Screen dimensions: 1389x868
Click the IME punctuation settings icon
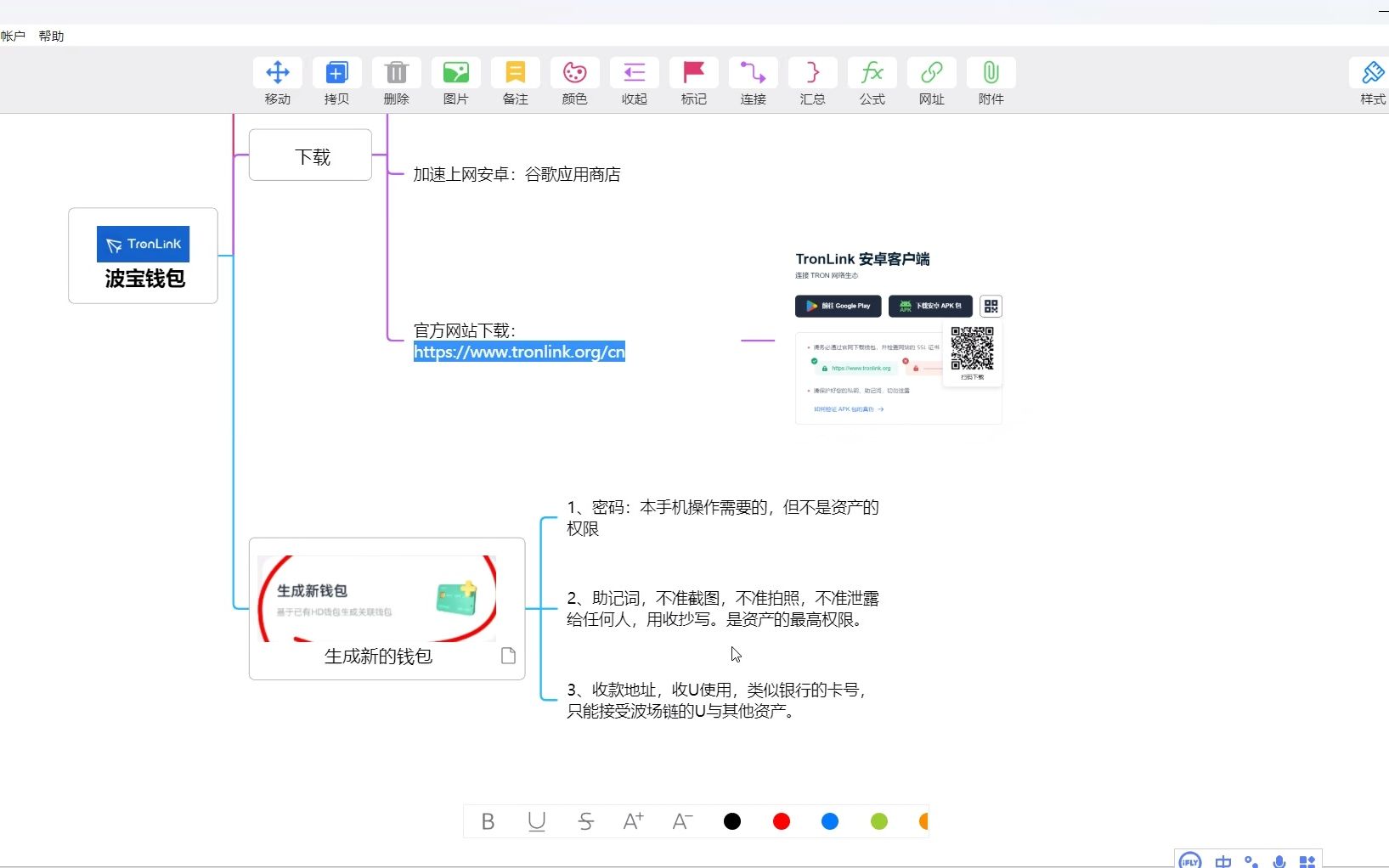pyautogui.click(x=1251, y=861)
